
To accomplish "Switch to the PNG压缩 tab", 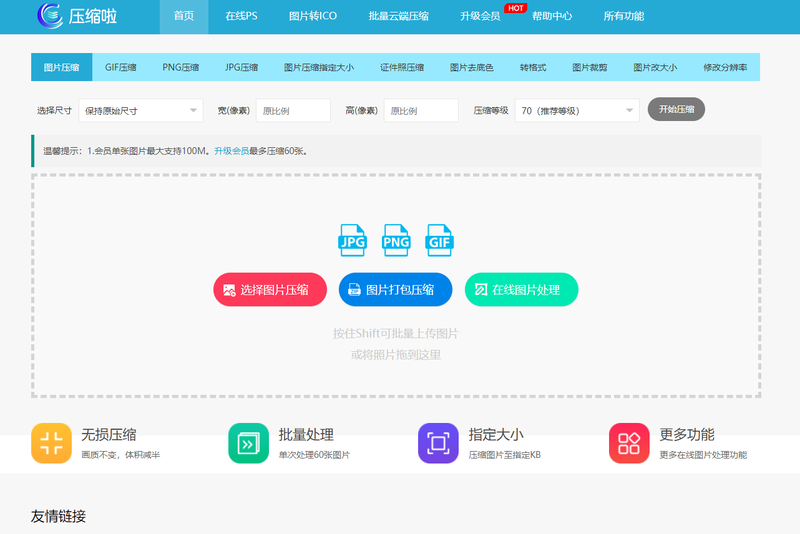I will (181, 67).
